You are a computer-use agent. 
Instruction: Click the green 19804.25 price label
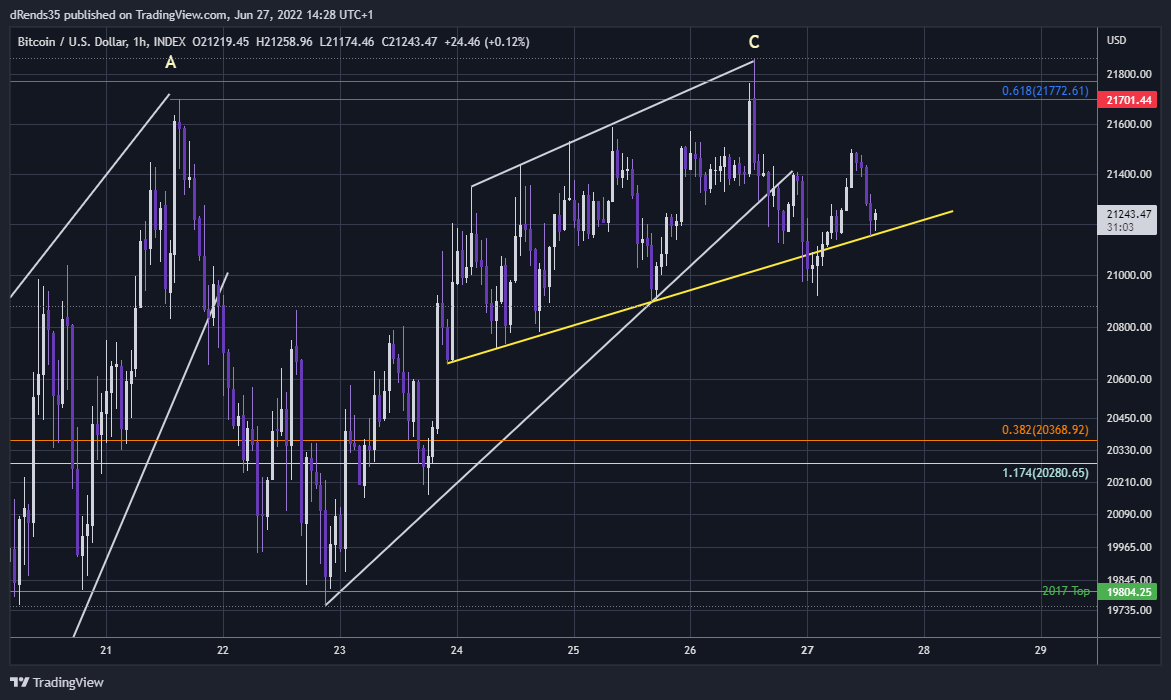[1127, 592]
